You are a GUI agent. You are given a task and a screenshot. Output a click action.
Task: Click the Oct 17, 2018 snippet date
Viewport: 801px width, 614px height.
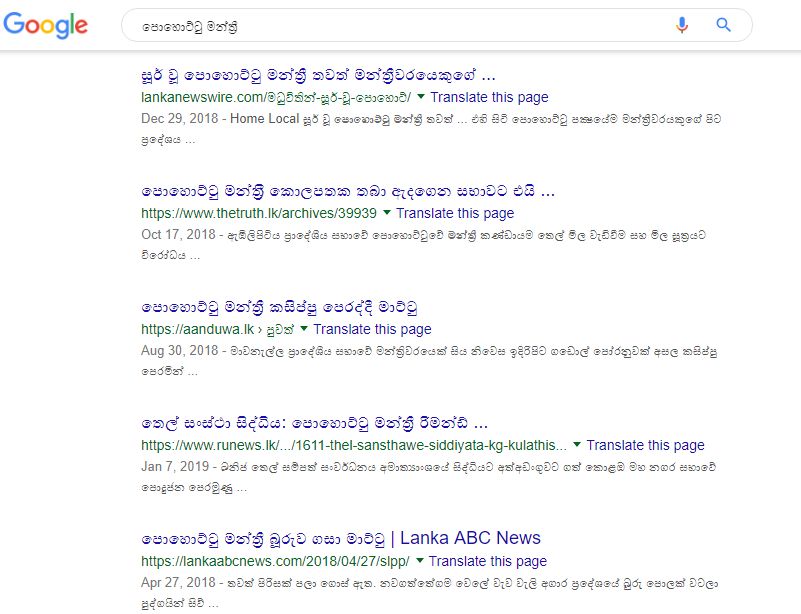[178, 234]
